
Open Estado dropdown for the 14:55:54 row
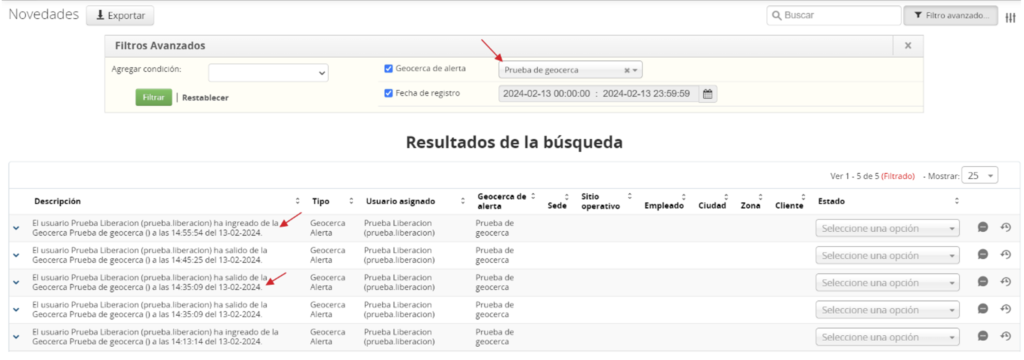click(888, 228)
